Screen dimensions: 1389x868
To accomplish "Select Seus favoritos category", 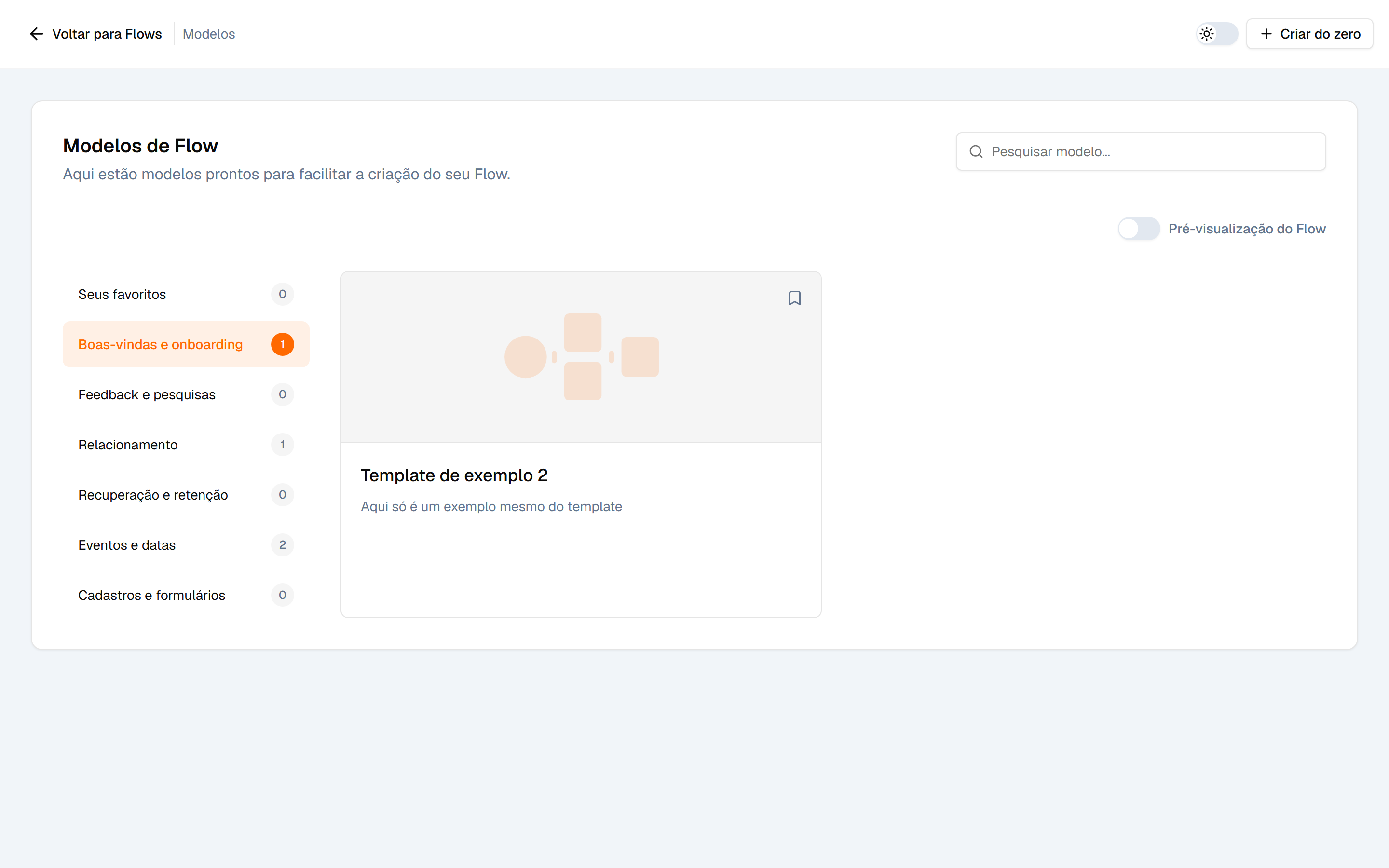I will pyautogui.click(x=186, y=295).
